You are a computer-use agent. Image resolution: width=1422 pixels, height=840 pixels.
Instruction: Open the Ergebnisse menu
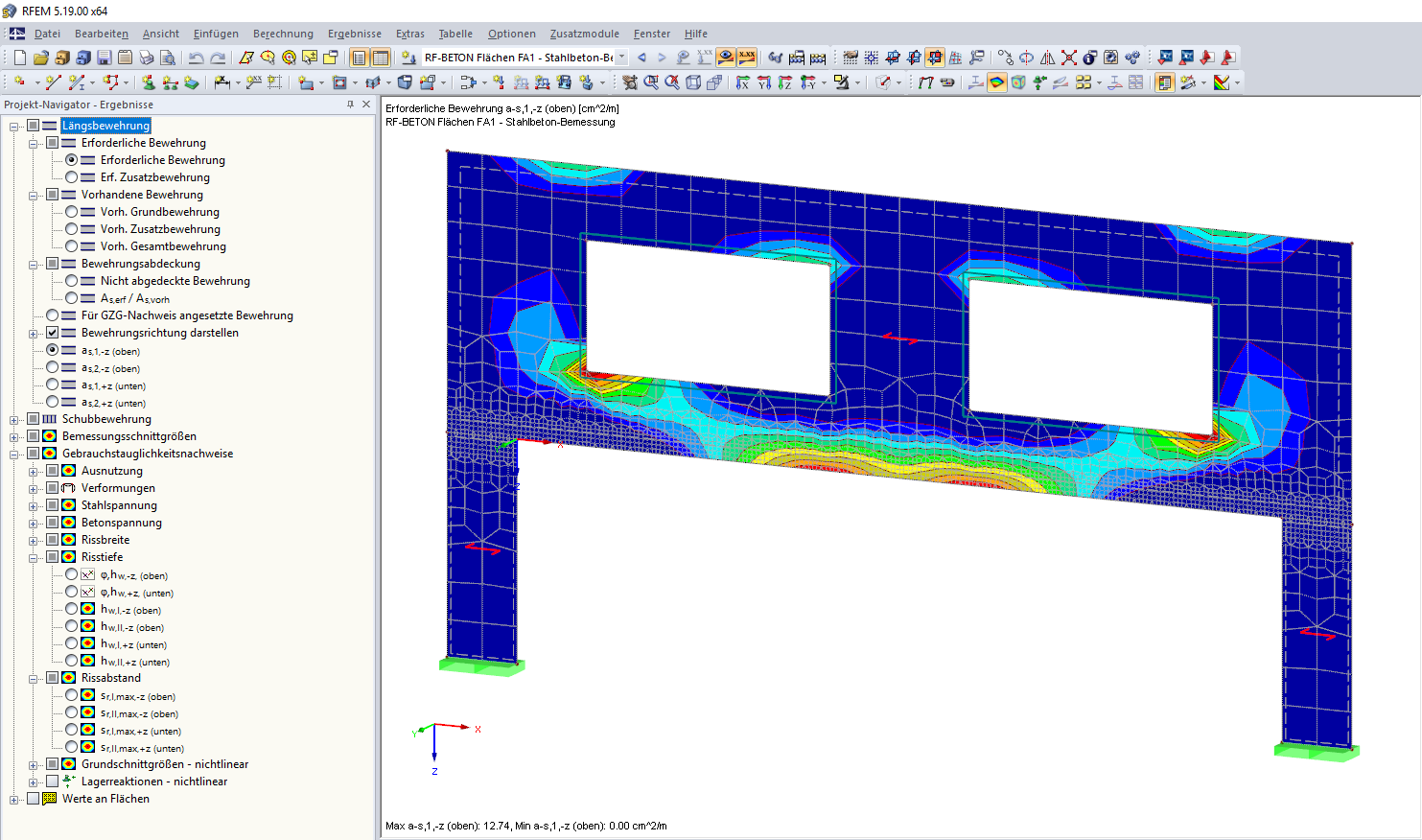point(355,34)
